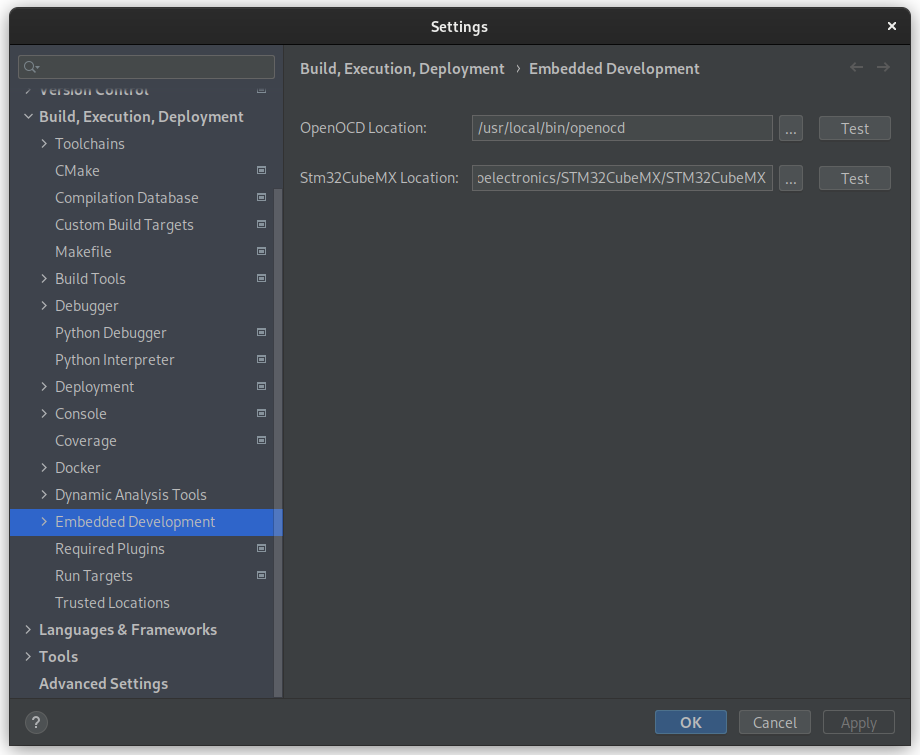Click the back navigation arrow

click(x=856, y=68)
